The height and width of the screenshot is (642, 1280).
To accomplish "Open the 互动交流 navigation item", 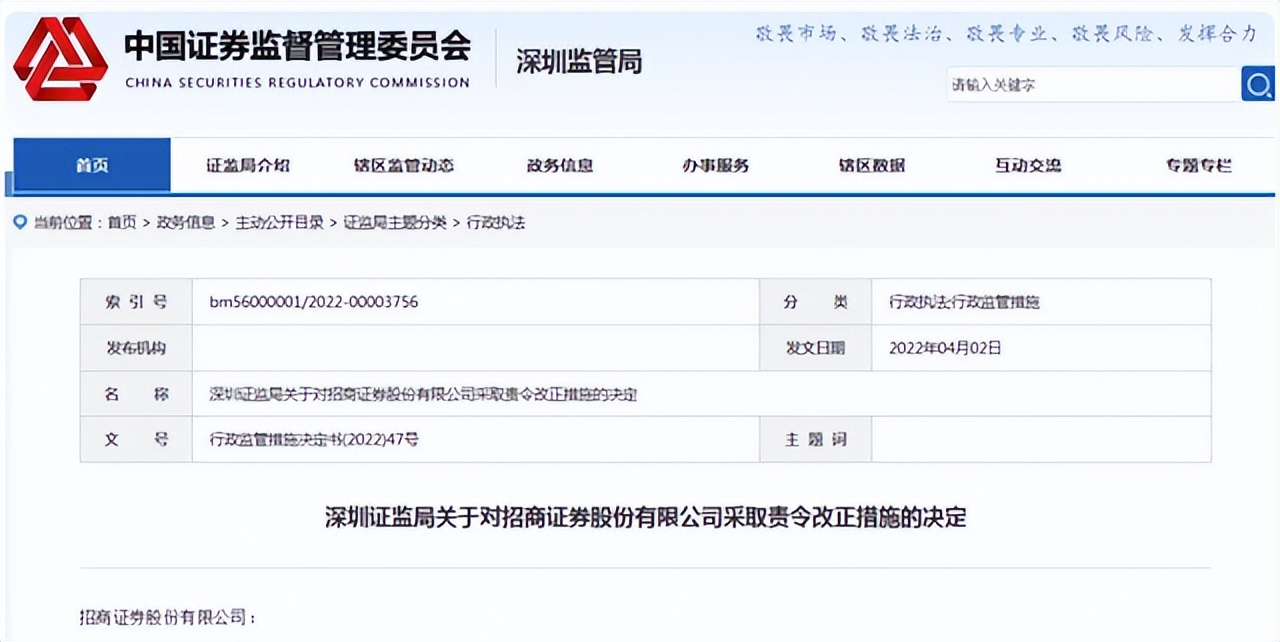I will coord(1028,165).
